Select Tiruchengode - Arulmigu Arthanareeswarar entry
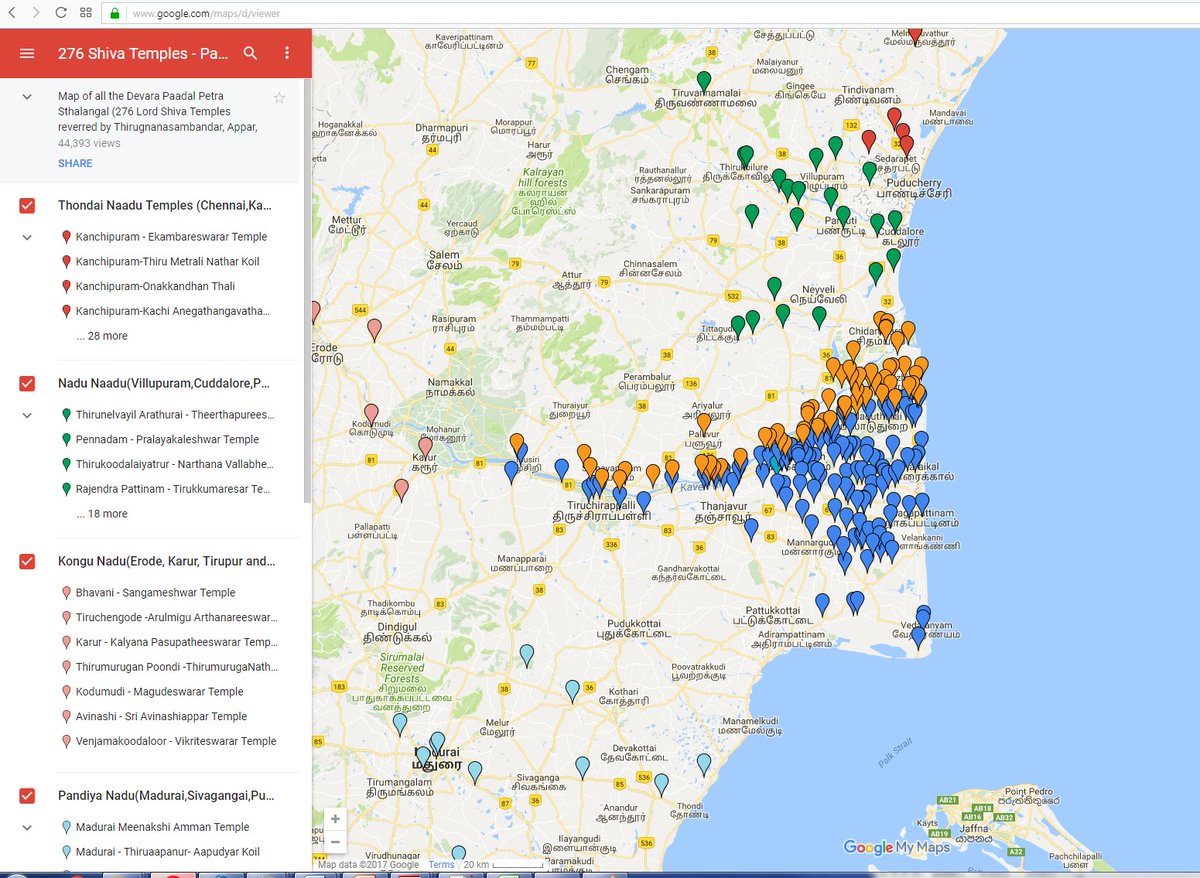The width and height of the screenshot is (1200, 878). [x=175, y=617]
